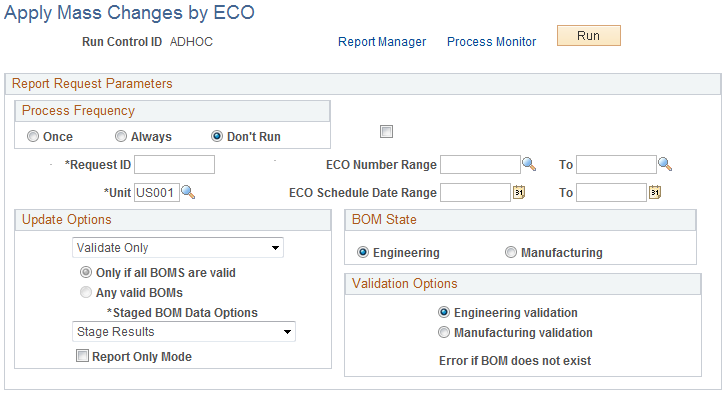This screenshot has height=398, width=727.
Task: Open the Unit lookup magnifier
Action: click(x=188, y=192)
